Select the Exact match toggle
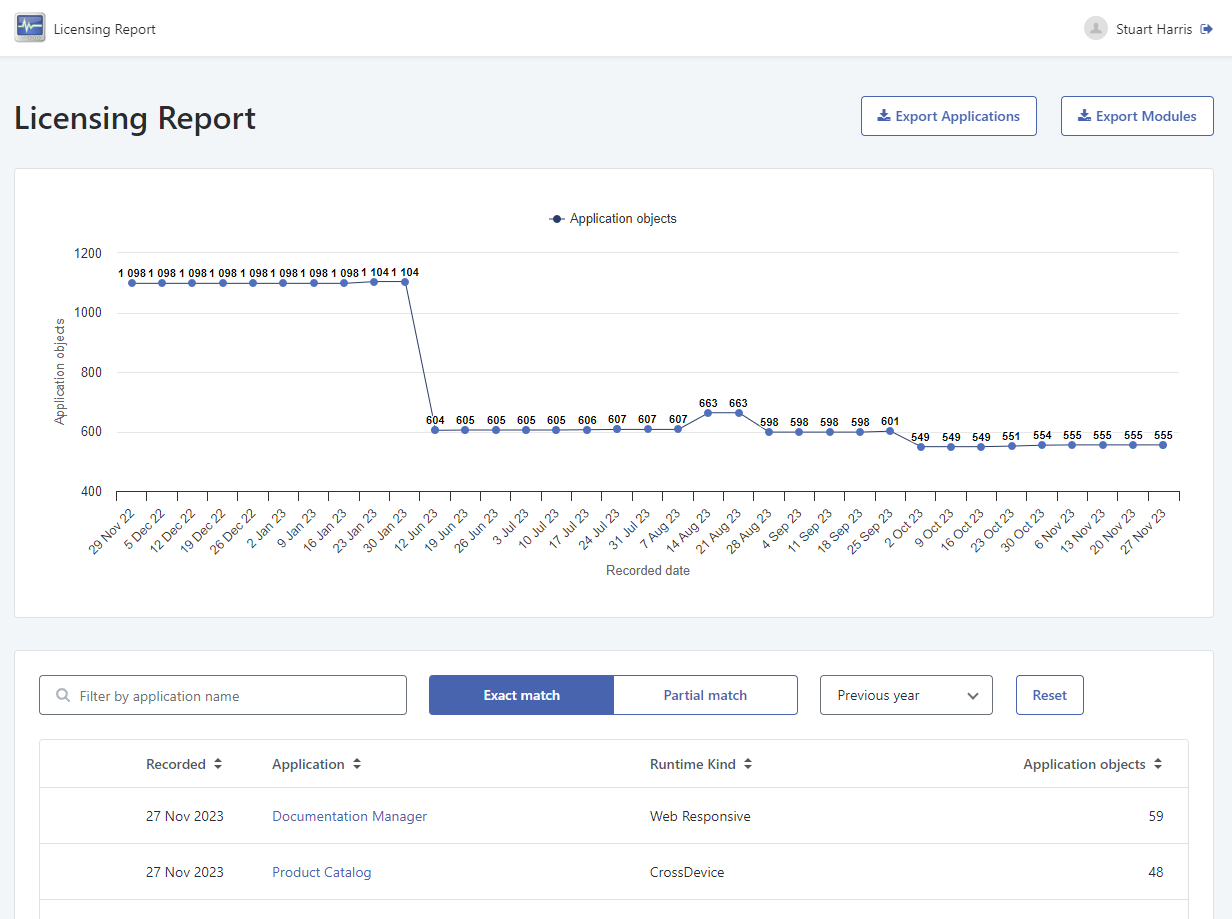This screenshot has width=1232, height=919. click(x=521, y=695)
